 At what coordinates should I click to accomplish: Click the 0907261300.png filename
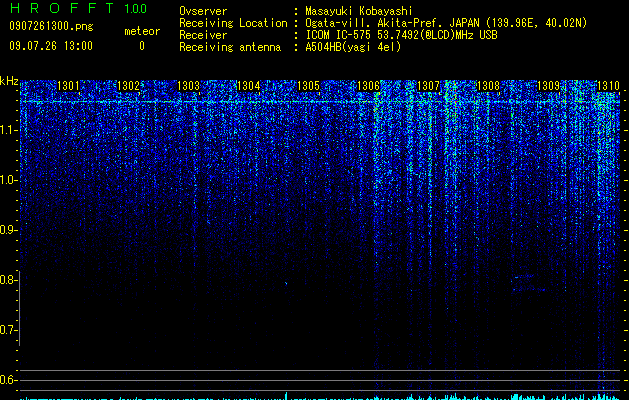coord(51,27)
